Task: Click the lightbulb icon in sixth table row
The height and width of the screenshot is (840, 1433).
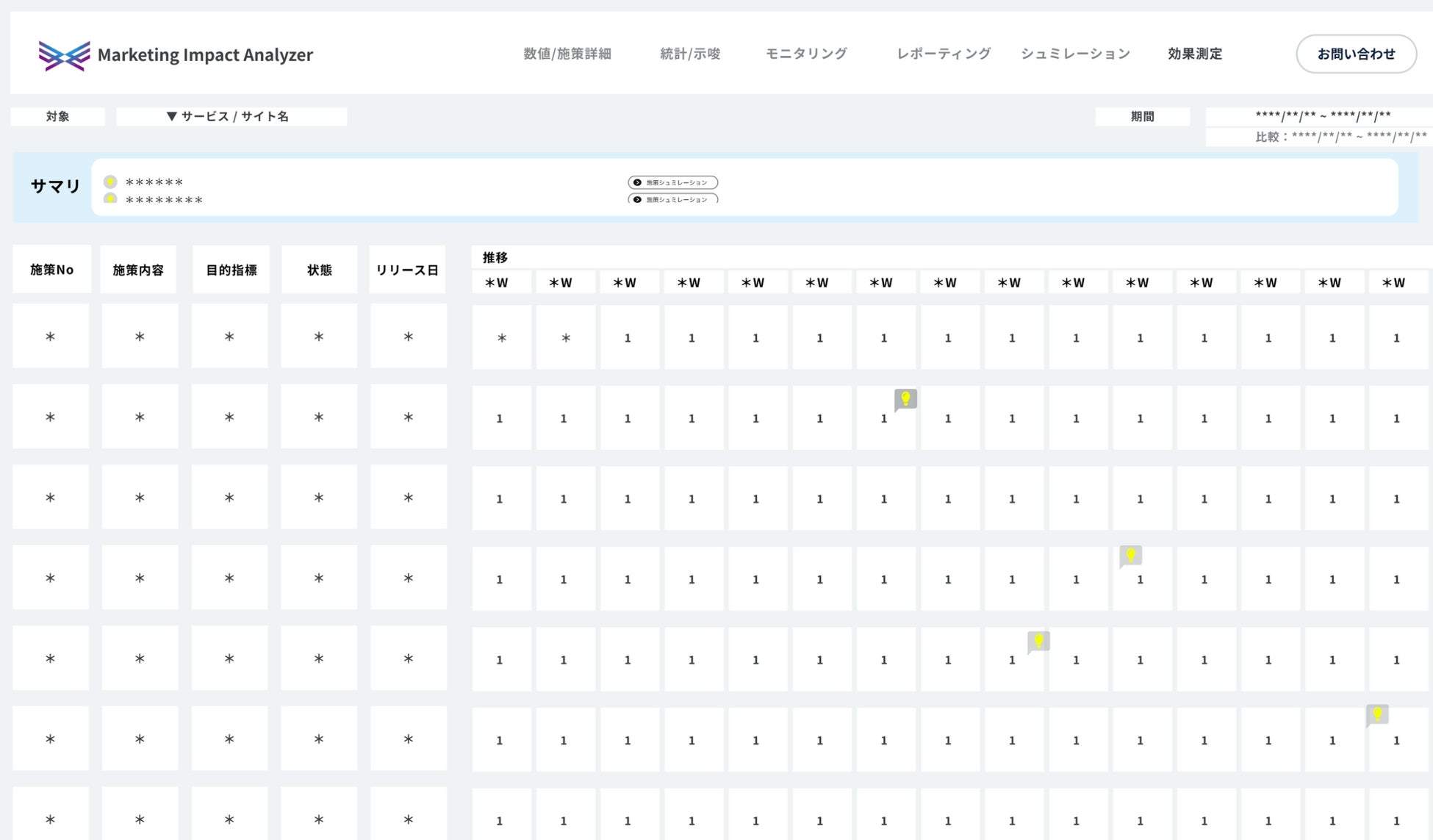Action: pyautogui.click(x=1377, y=714)
